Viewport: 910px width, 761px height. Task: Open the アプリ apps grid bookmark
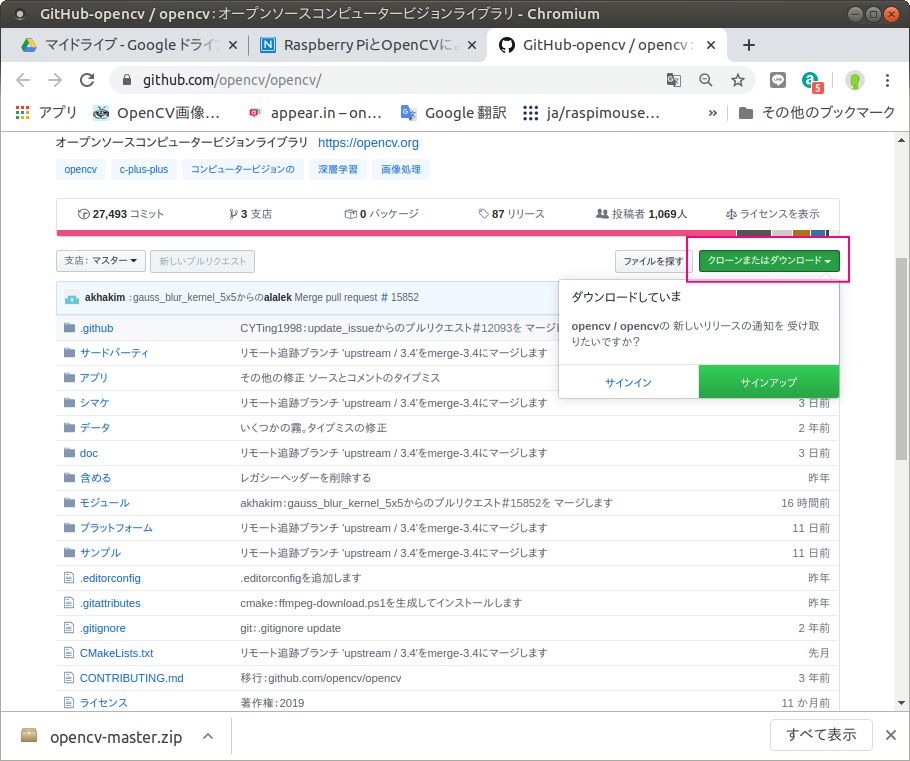tap(46, 113)
